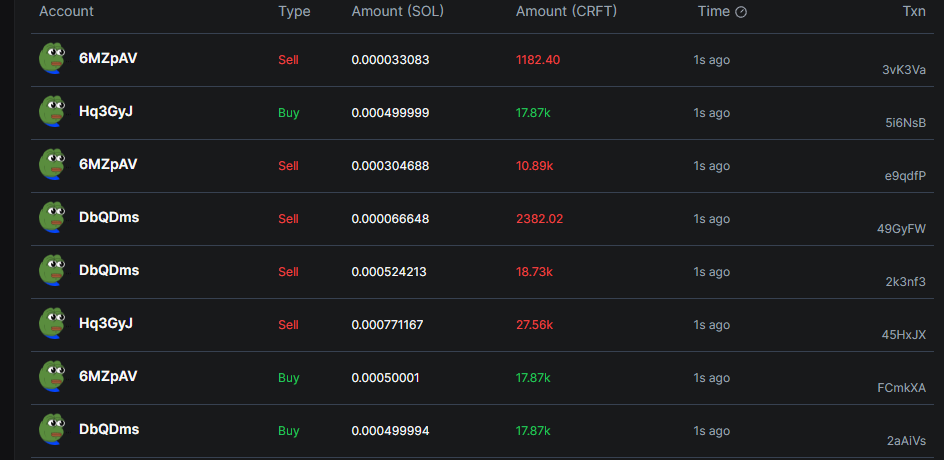
Task: Click the Pepe avatar in the 2aAiVs row
Action: [x=52, y=430]
